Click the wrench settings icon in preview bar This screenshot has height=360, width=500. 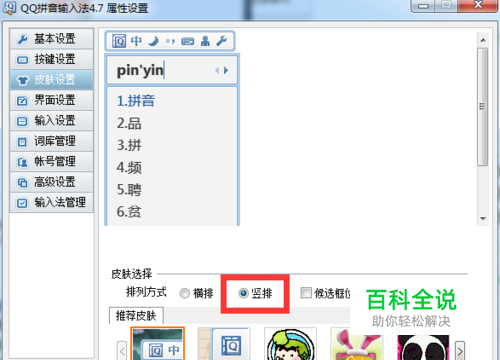click(x=221, y=41)
